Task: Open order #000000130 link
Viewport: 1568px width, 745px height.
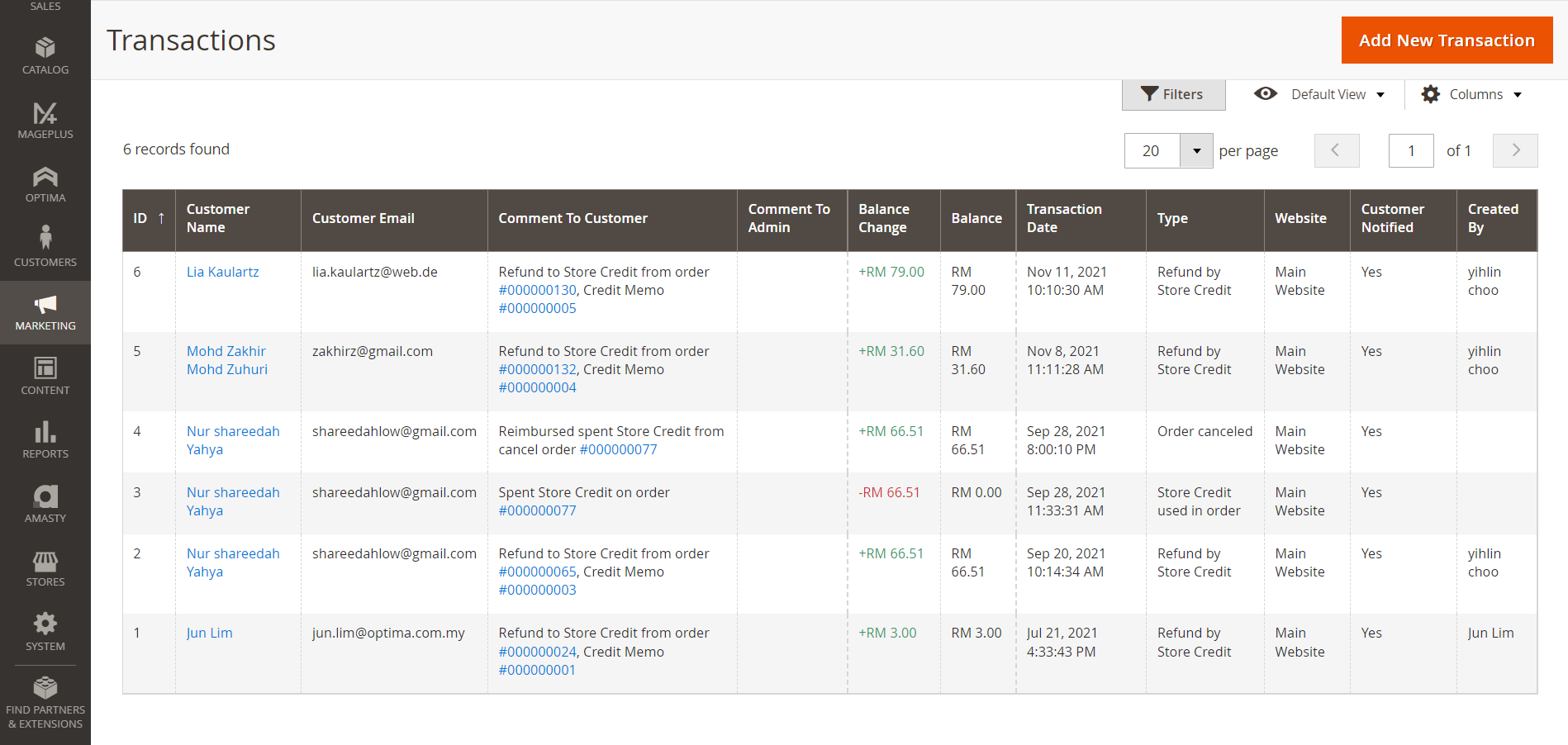Action: click(537, 290)
